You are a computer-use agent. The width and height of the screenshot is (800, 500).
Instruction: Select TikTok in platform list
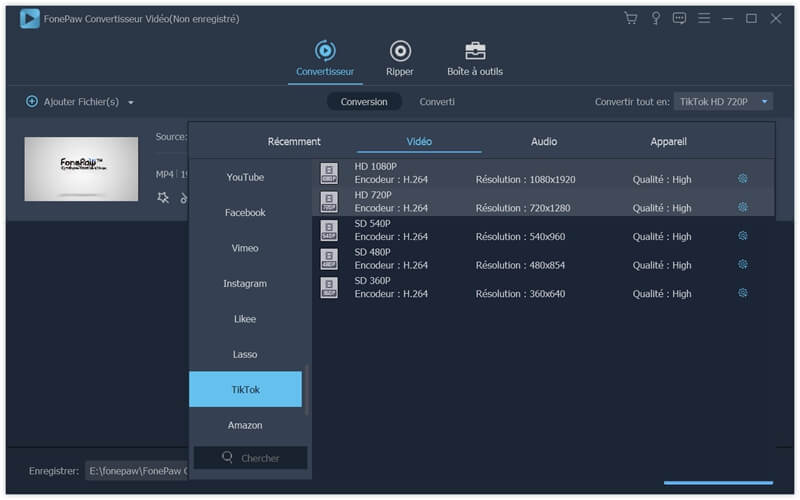245,389
